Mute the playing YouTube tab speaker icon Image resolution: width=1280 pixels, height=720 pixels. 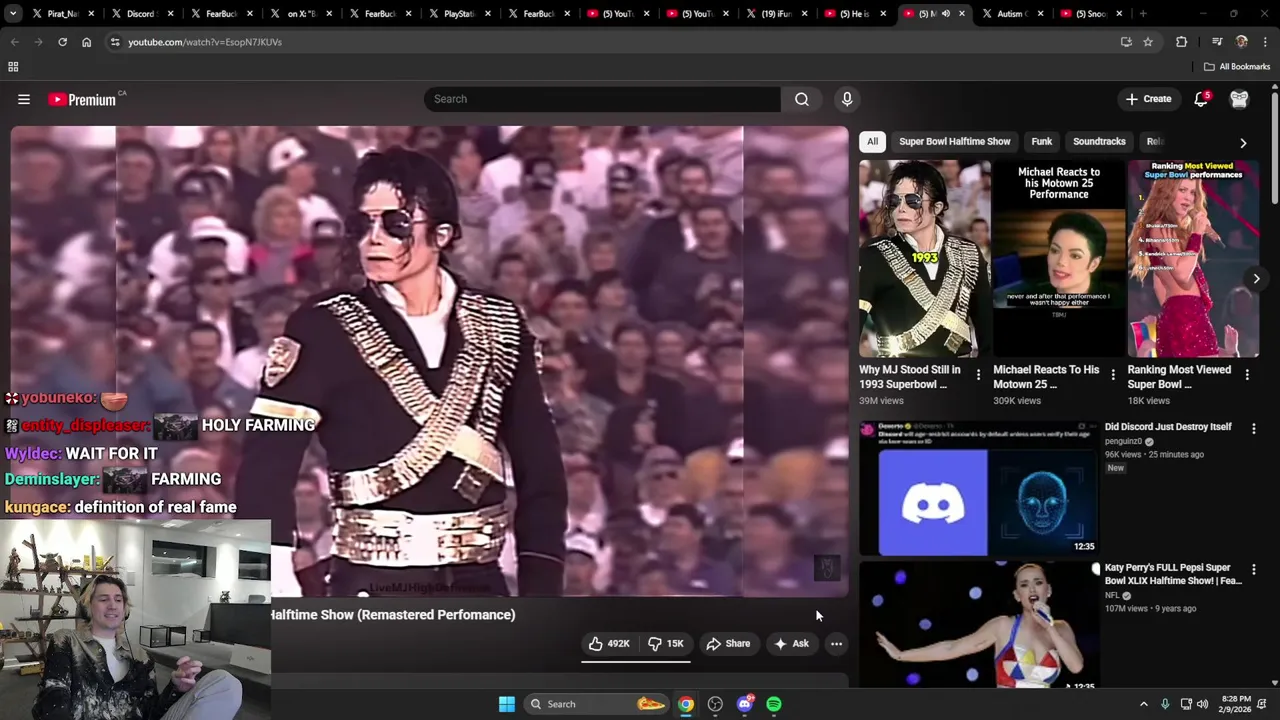[x=945, y=14]
